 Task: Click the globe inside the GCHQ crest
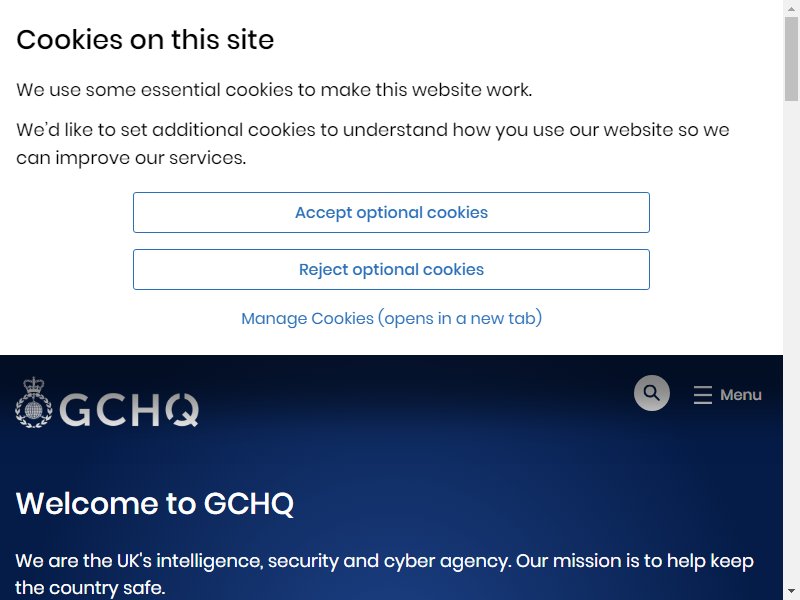[x=34, y=410]
